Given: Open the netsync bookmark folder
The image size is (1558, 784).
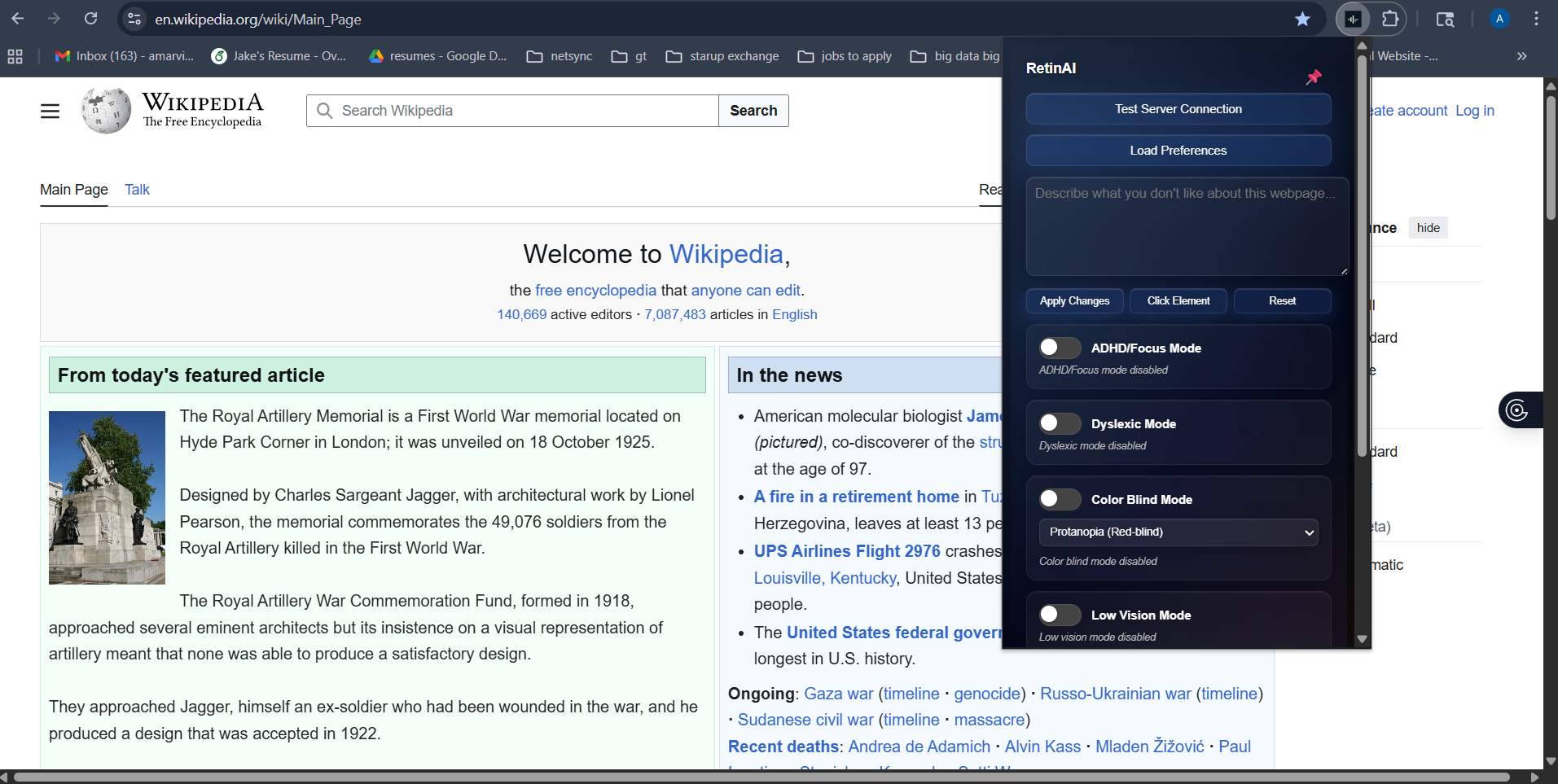Looking at the screenshot, I should click(560, 56).
